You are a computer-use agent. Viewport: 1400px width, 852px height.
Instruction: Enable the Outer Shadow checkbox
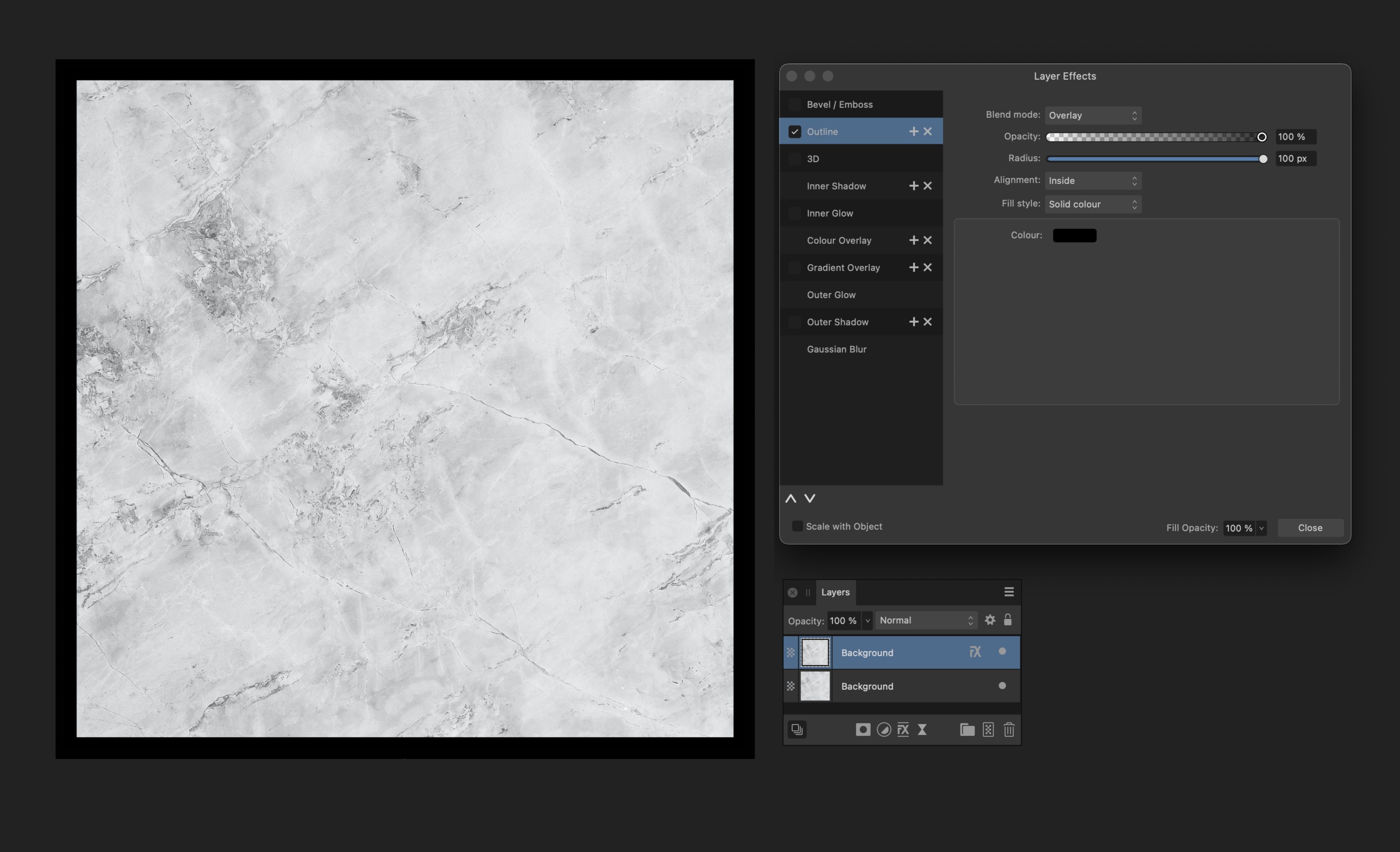794,322
